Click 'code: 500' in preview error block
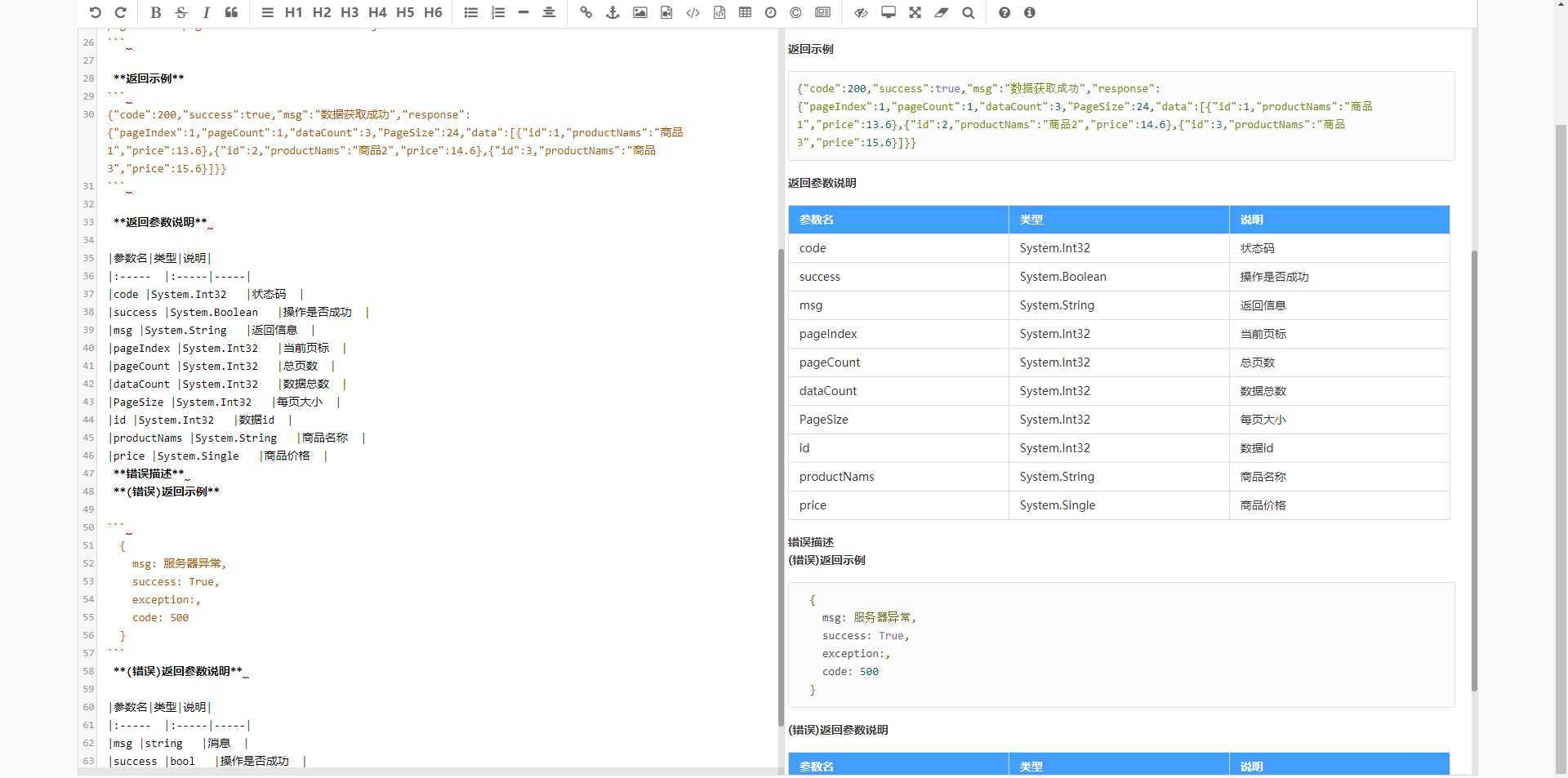Screen dimensions: 1568x778 tap(850, 671)
